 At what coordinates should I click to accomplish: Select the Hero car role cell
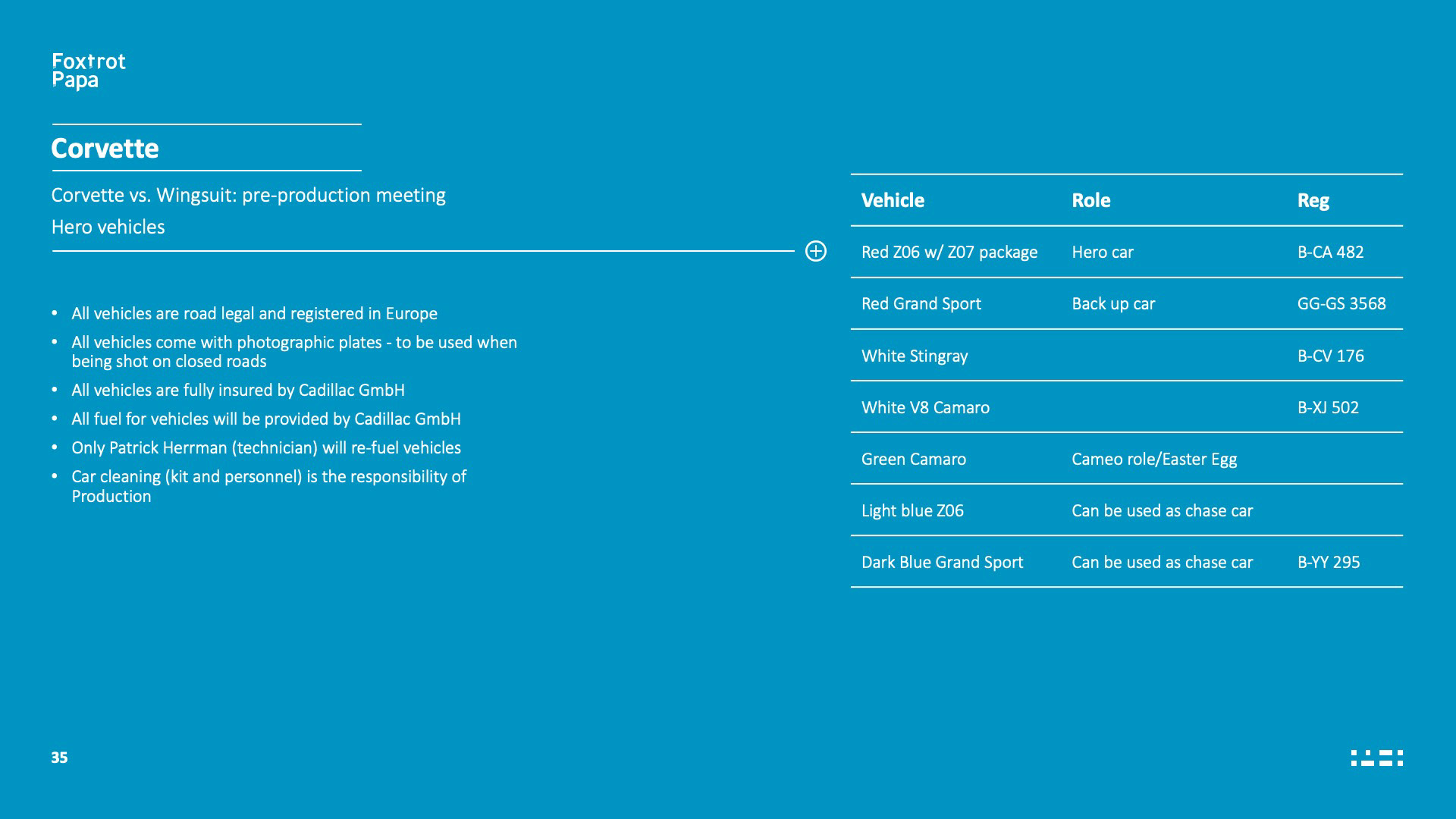(1102, 252)
